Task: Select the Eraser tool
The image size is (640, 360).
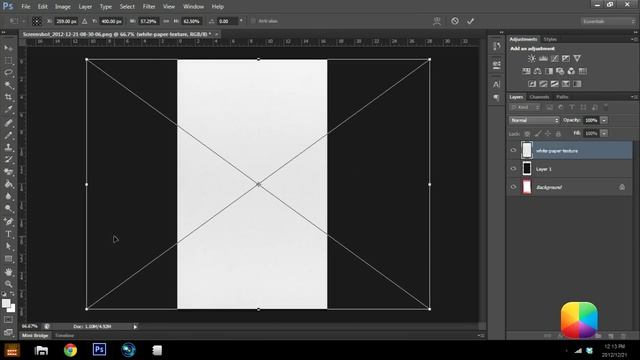Action: (8, 172)
